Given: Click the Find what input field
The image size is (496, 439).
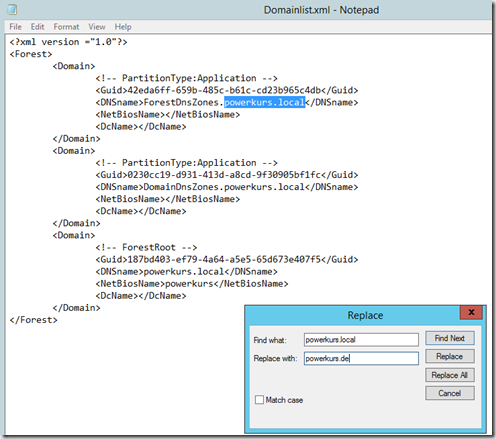Looking at the screenshot, I should (361, 340).
